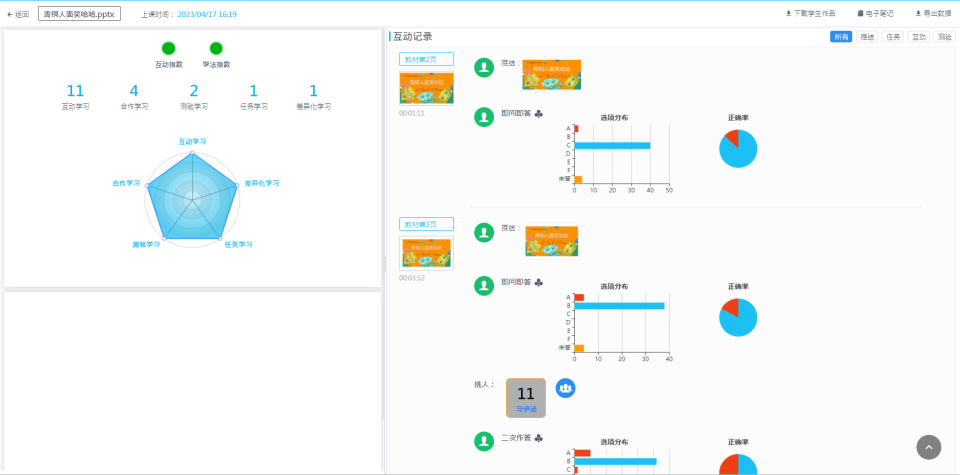The height and width of the screenshot is (475, 960).
Task: Click the club icon next to 二次作答
Action: [539, 438]
